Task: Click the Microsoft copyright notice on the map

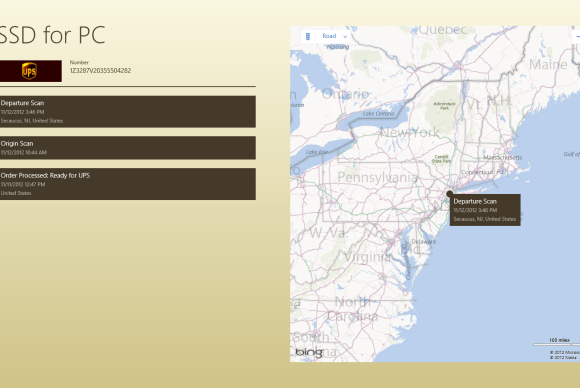Action: click(x=564, y=352)
